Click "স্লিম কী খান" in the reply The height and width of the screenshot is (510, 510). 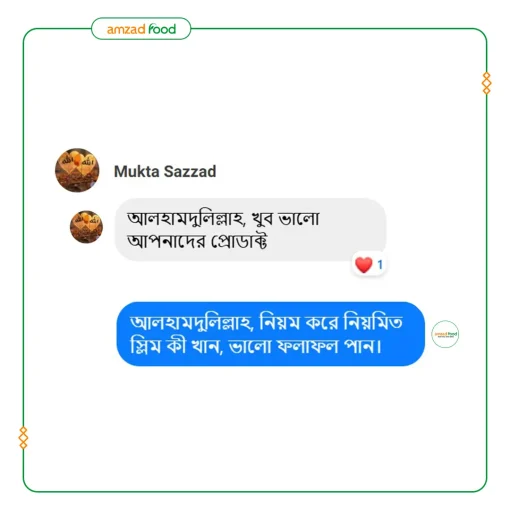pos(174,346)
